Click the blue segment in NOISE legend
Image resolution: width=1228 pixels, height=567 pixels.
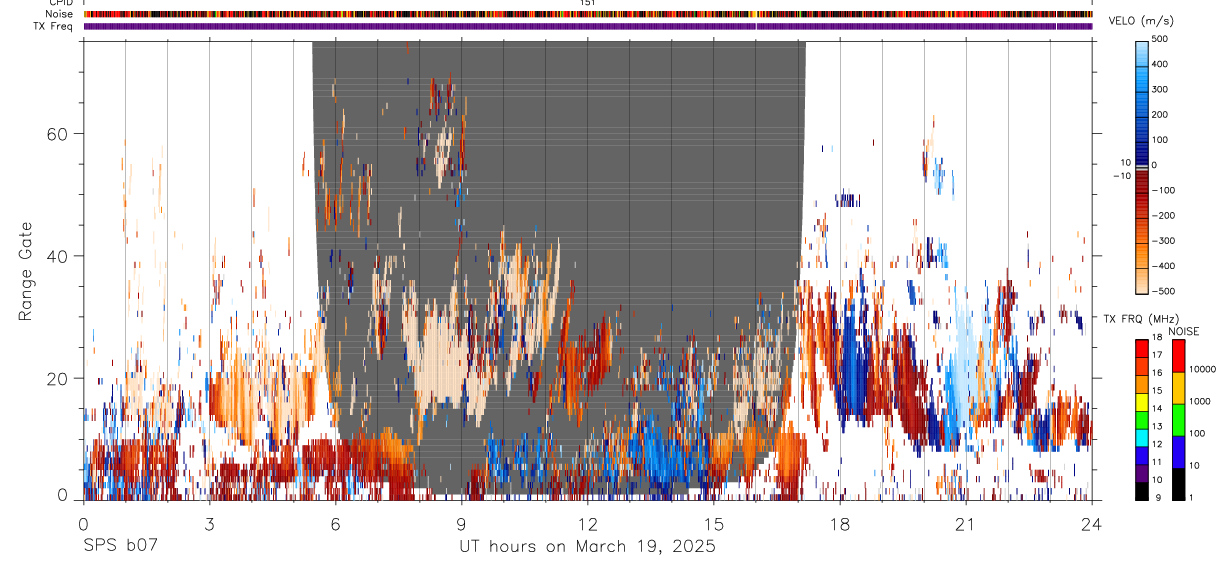click(1178, 451)
